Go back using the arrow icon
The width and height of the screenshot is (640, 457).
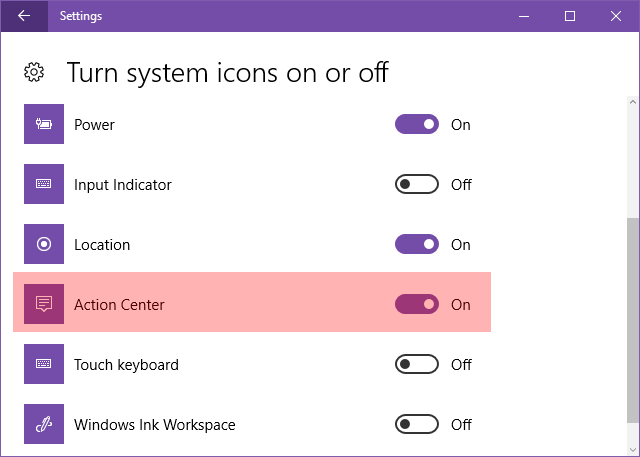pyautogui.click(x=24, y=16)
